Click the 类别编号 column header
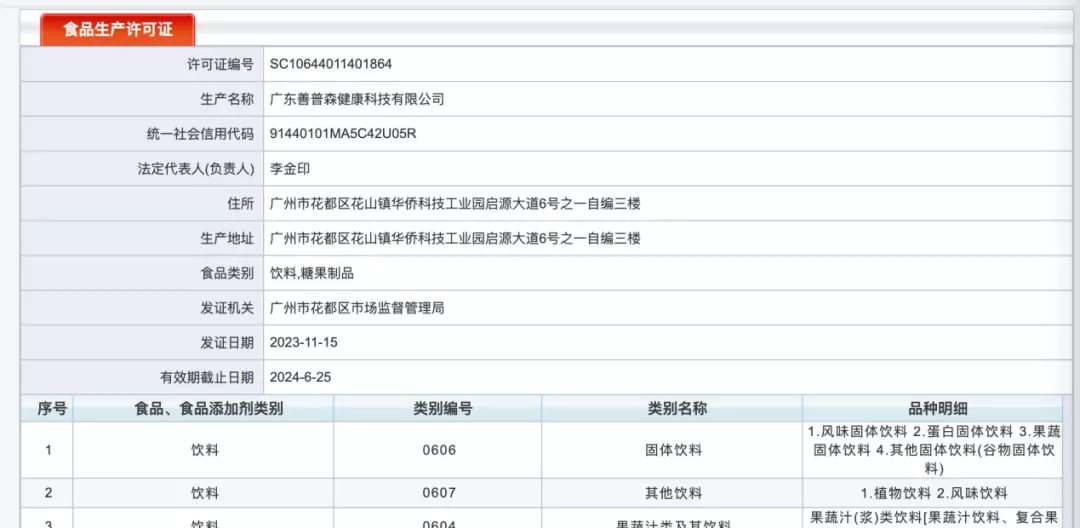 coord(438,408)
